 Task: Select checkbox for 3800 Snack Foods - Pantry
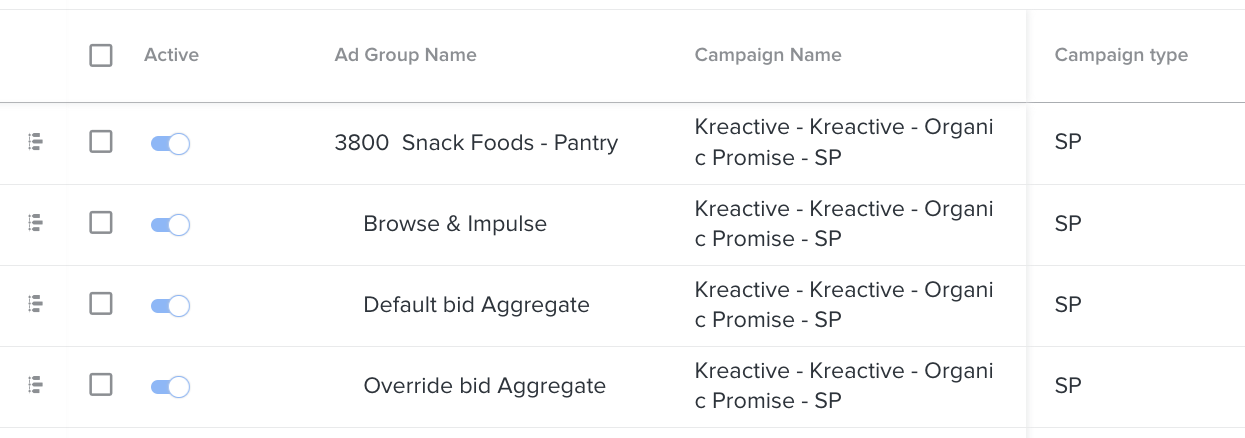click(x=101, y=142)
